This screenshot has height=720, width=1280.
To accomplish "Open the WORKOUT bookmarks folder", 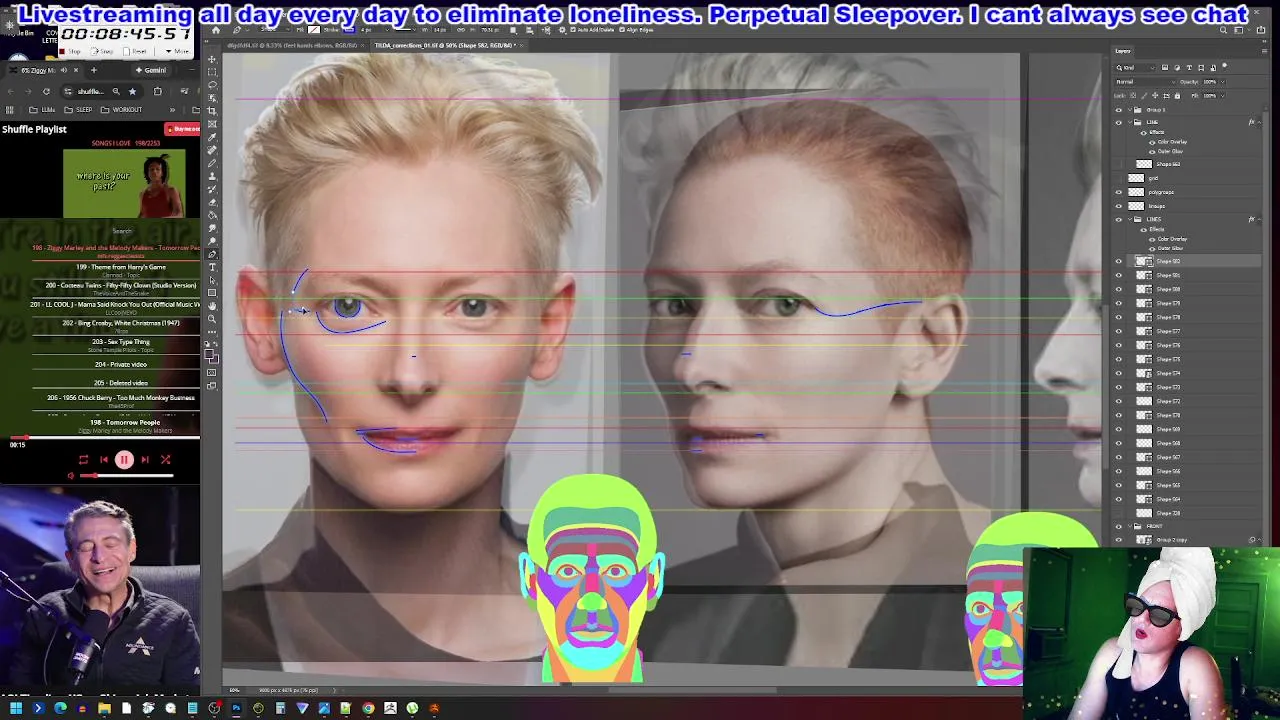I will pos(121,110).
